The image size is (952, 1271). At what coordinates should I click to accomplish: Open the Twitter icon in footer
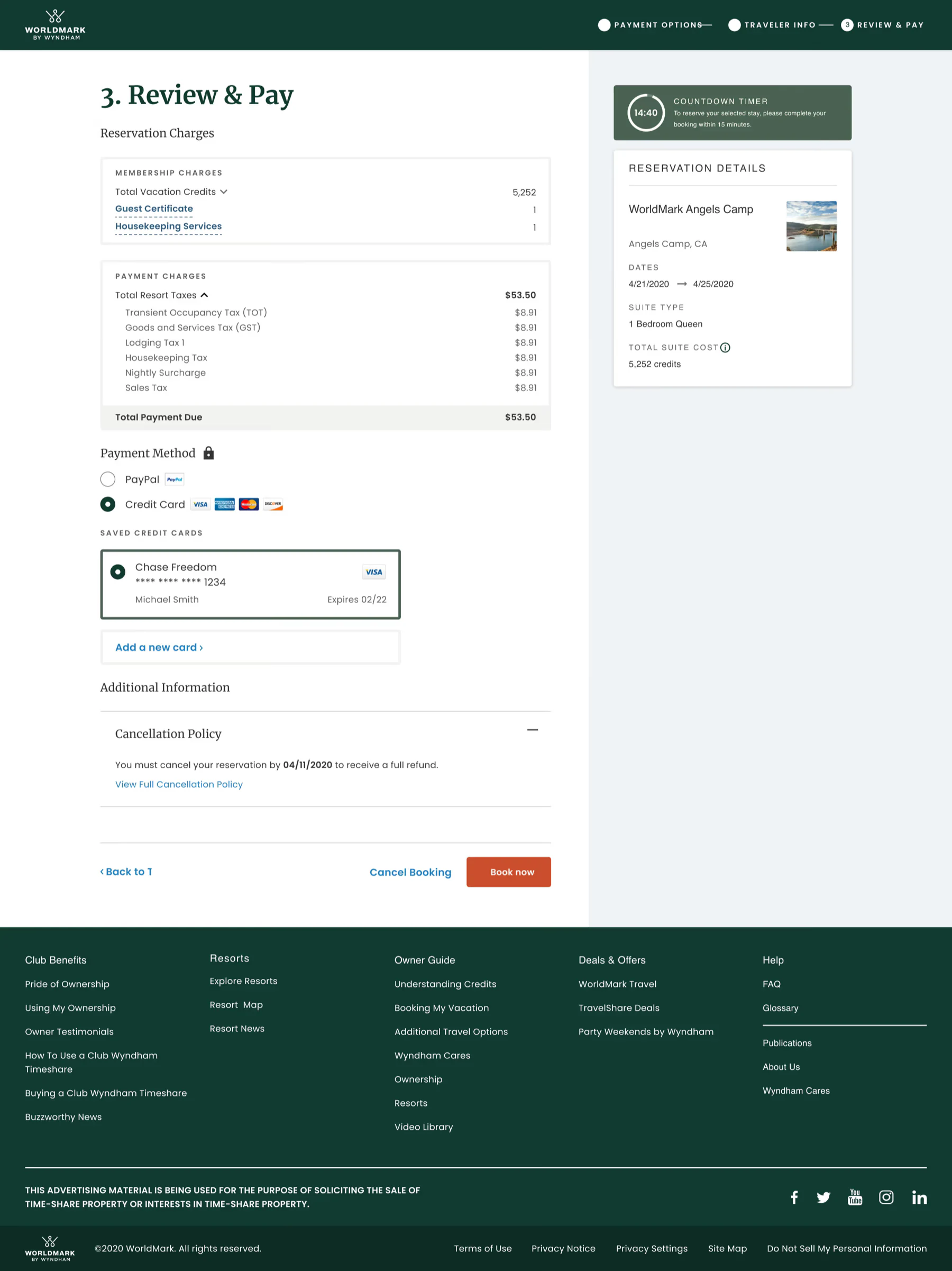823,1197
